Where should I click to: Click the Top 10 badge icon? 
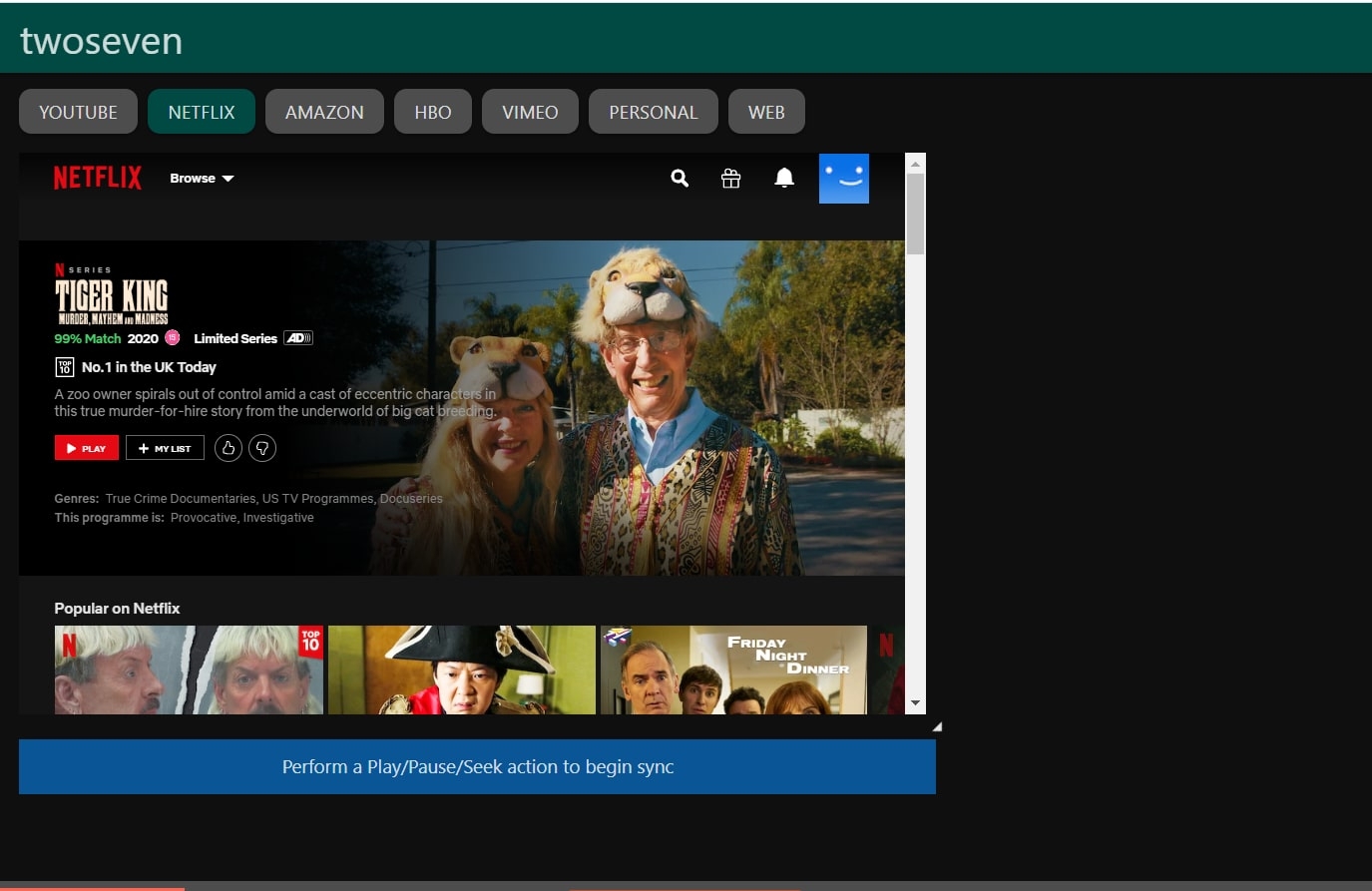click(65, 367)
